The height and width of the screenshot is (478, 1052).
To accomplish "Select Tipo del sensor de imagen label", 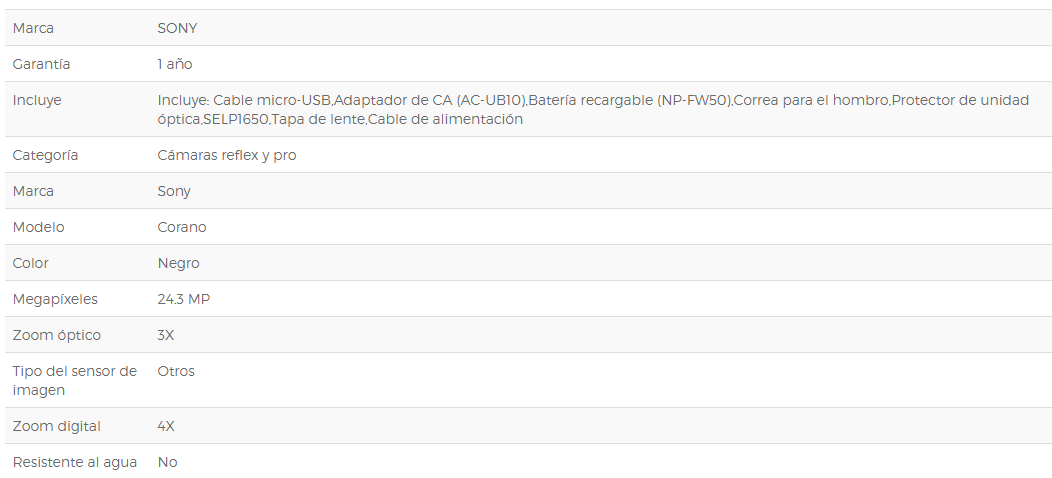I will click(x=74, y=381).
